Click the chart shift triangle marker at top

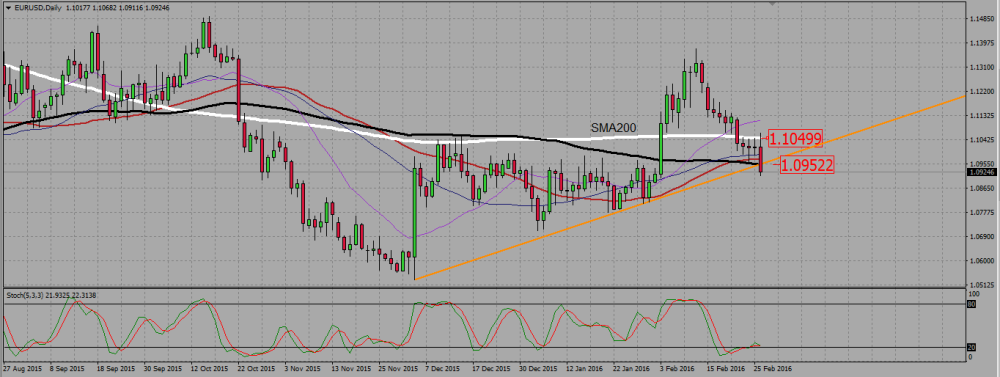pyautogui.click(x=774, y=4)
